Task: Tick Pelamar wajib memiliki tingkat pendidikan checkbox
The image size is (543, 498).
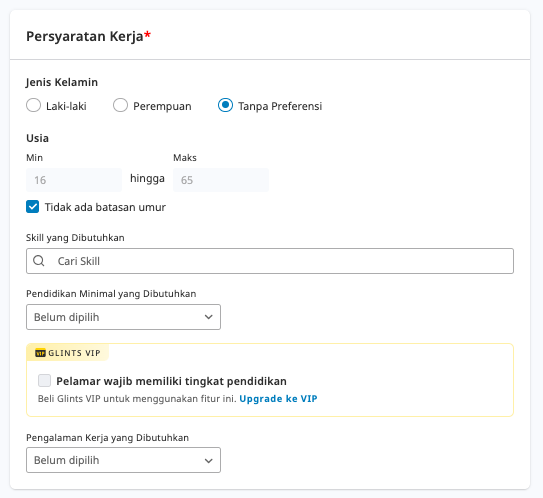Action: [x=44, y=380]
